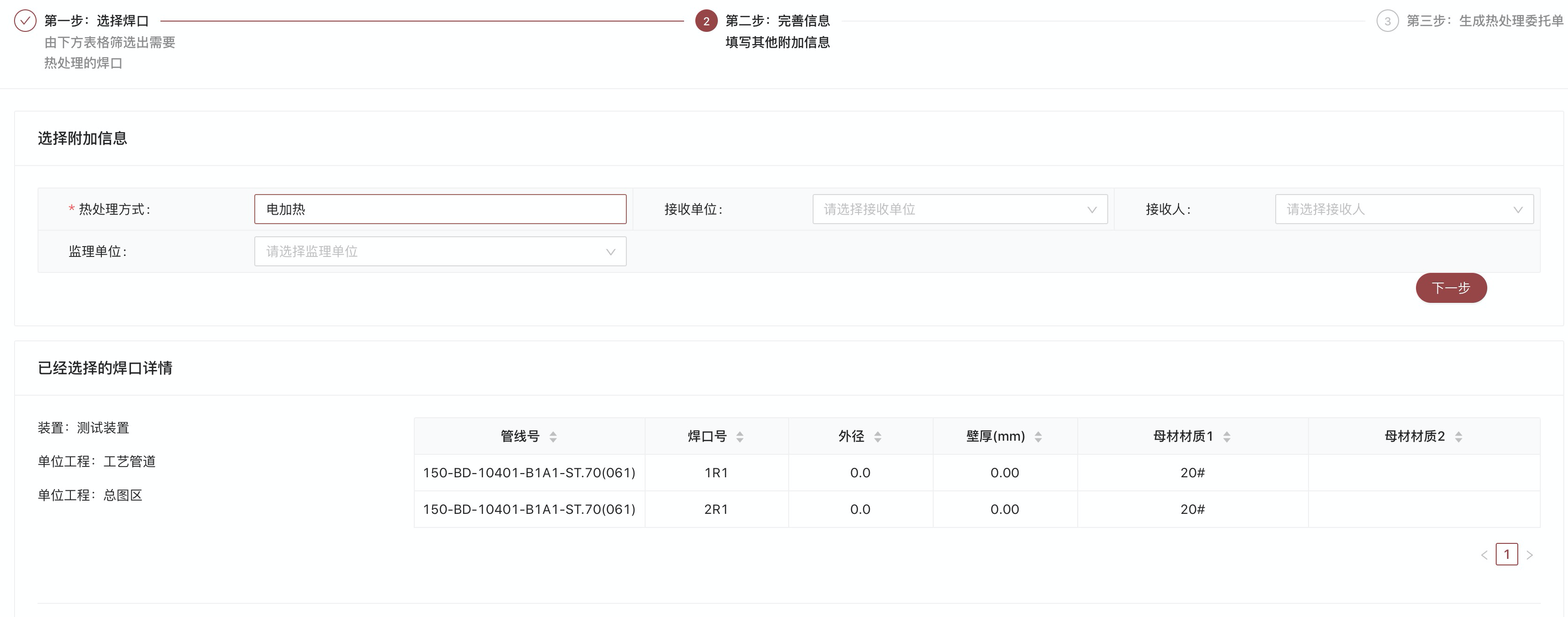This screenshot has height=617, width=1568.
Task: Click the step three number circle
Action: click(x=1387, y=21)
